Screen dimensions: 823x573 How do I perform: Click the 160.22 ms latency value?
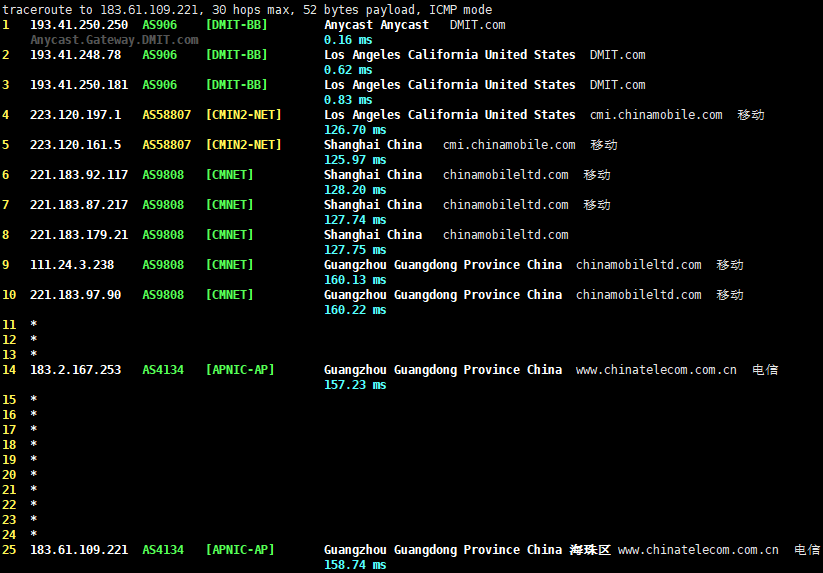pyautogui.click(x=355, y=310)
